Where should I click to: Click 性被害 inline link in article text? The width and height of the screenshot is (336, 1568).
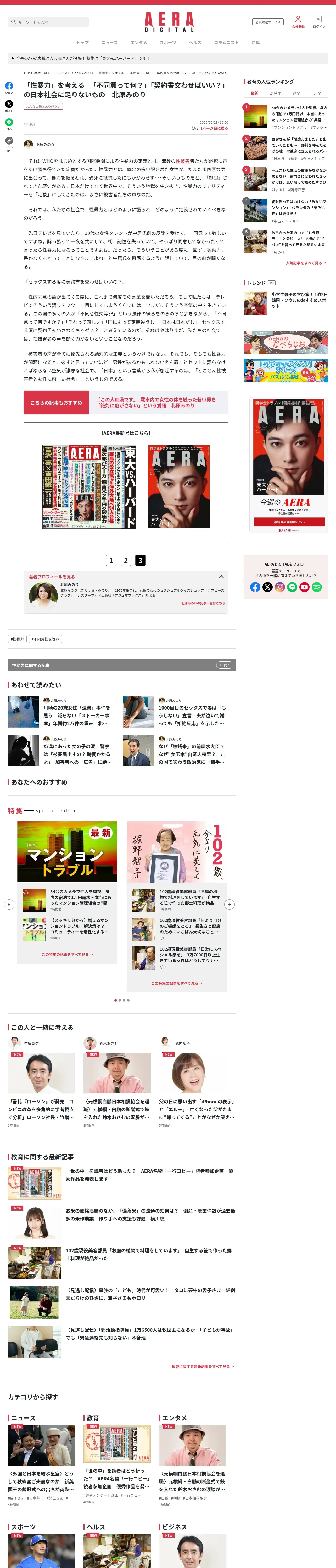182,161
